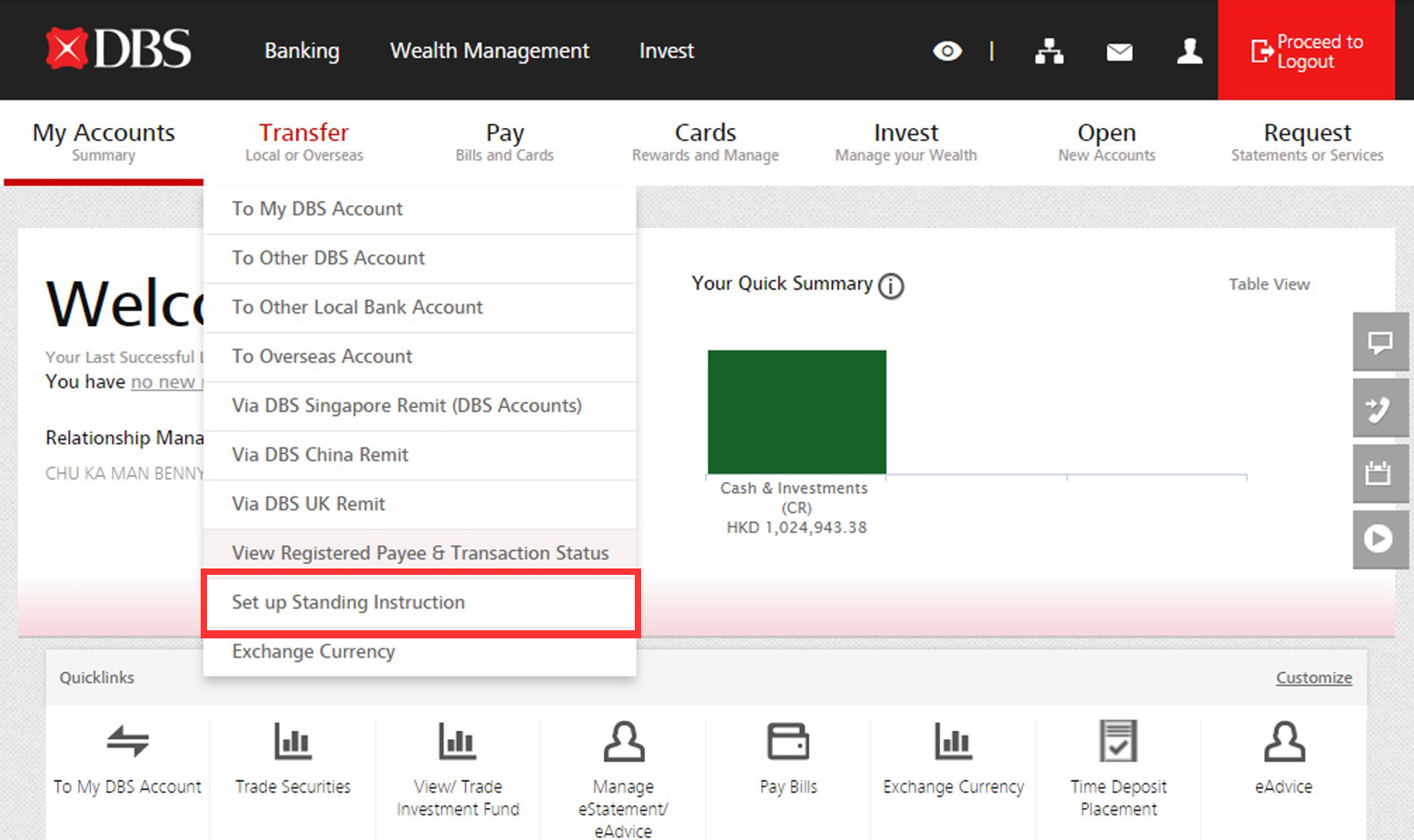Screen dimensions: 1414x840
Task: Click Proceed to Logout button
Action: coord(1306,51)
